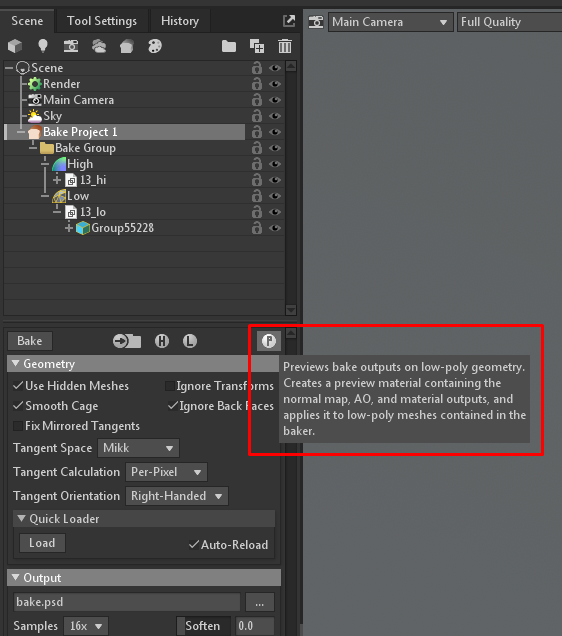Image resolution: width=562 pixels, height=636 pixels.
Task: Select the Bake Group folder
Action: (x=85, y=148)
